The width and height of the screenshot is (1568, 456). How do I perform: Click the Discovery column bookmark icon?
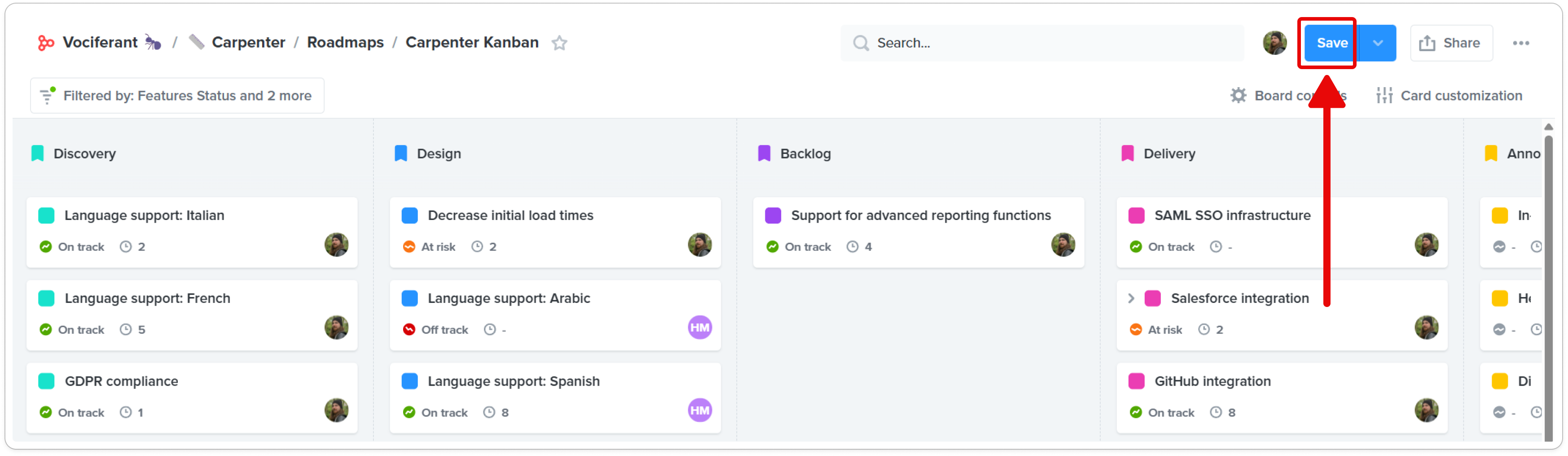37,153
